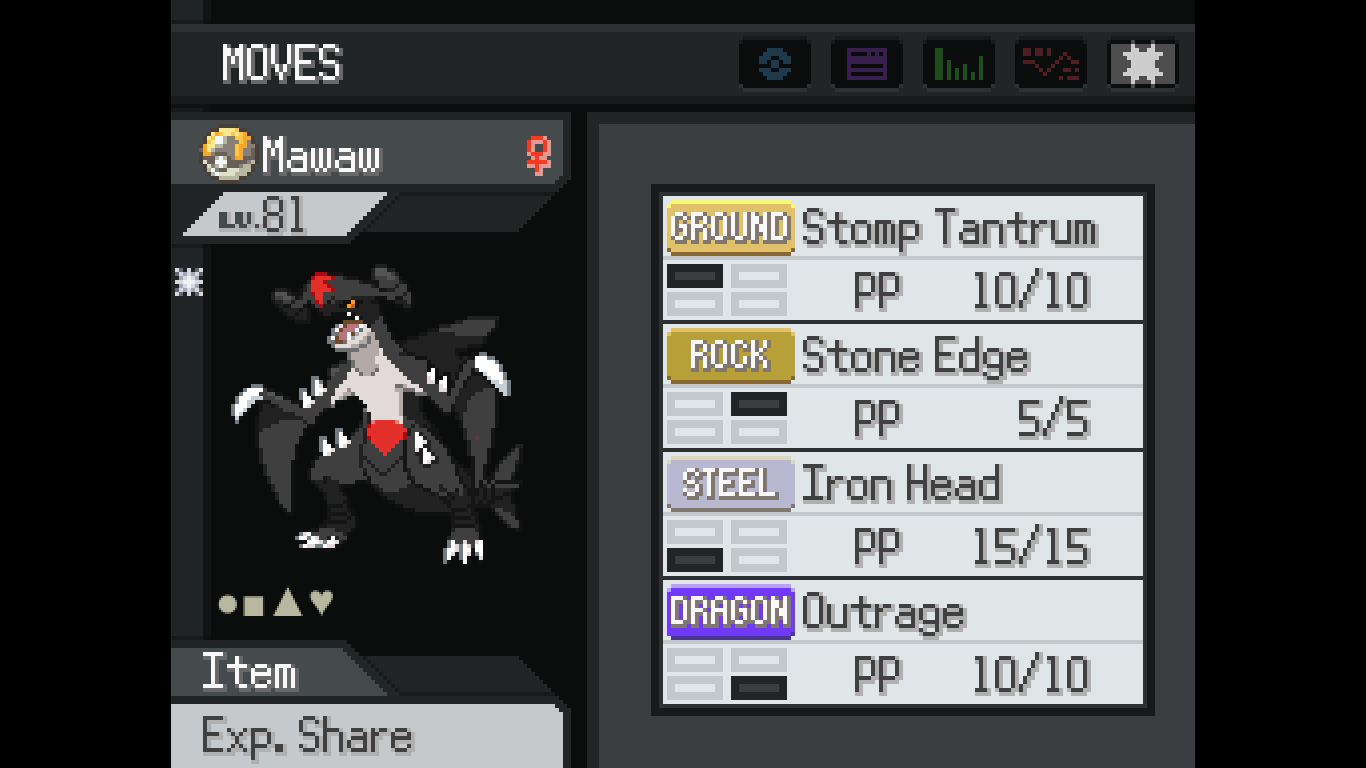
Task: Click the GROUND type badge
Action: [731, 228]
